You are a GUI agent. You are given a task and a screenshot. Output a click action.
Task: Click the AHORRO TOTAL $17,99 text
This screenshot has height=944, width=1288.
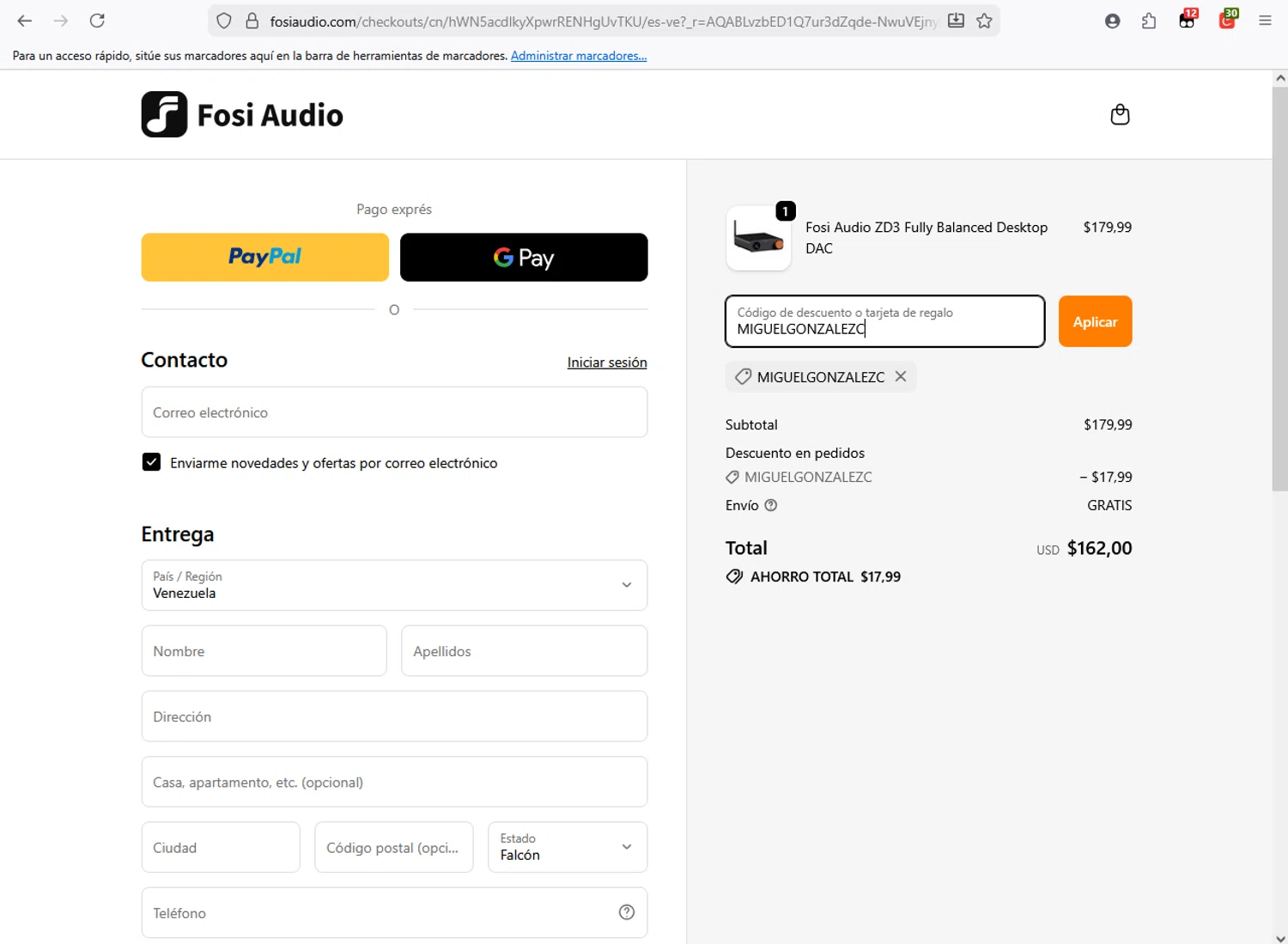tap(825, 576)
